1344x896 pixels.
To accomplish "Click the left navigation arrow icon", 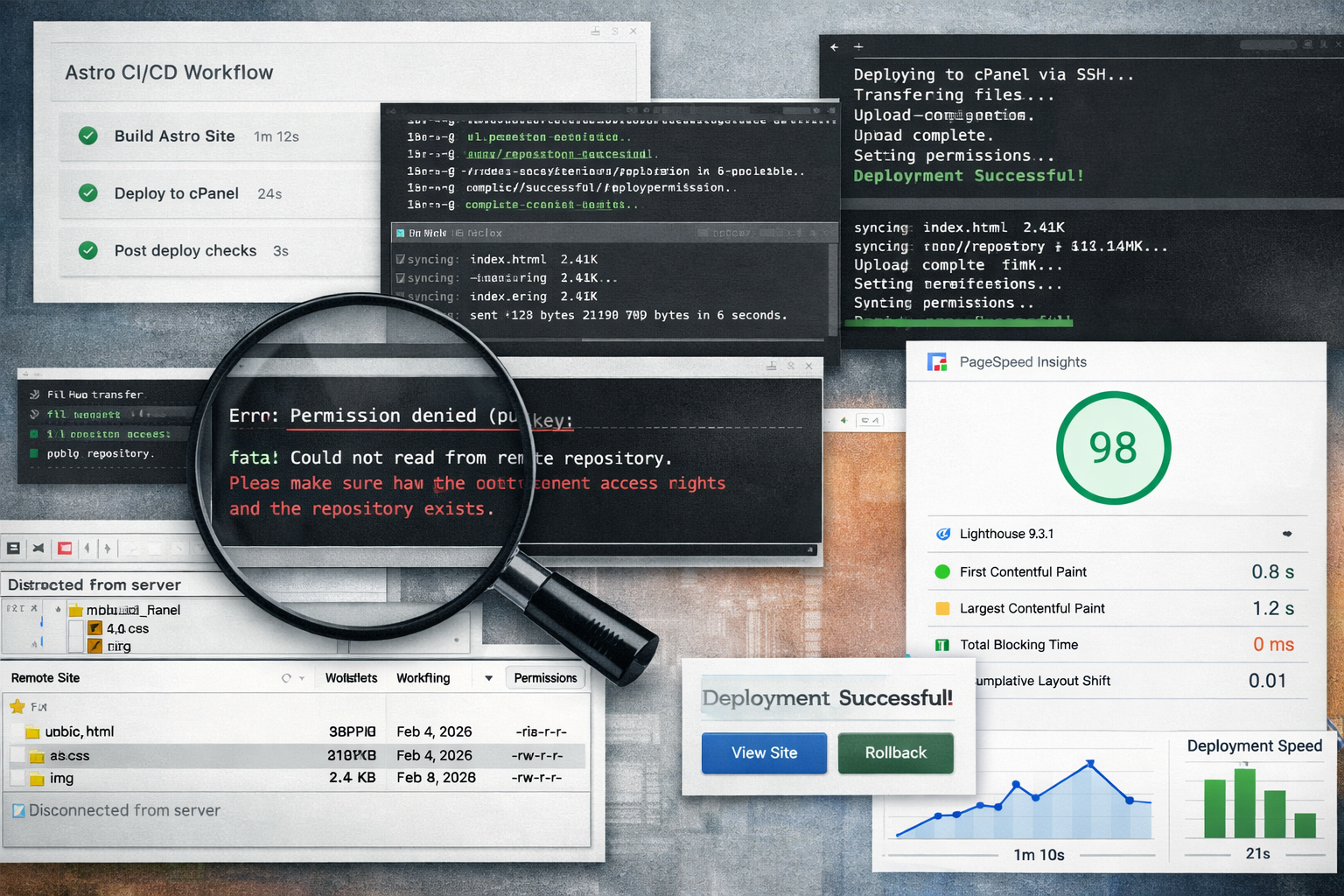I will coord(87,548).
